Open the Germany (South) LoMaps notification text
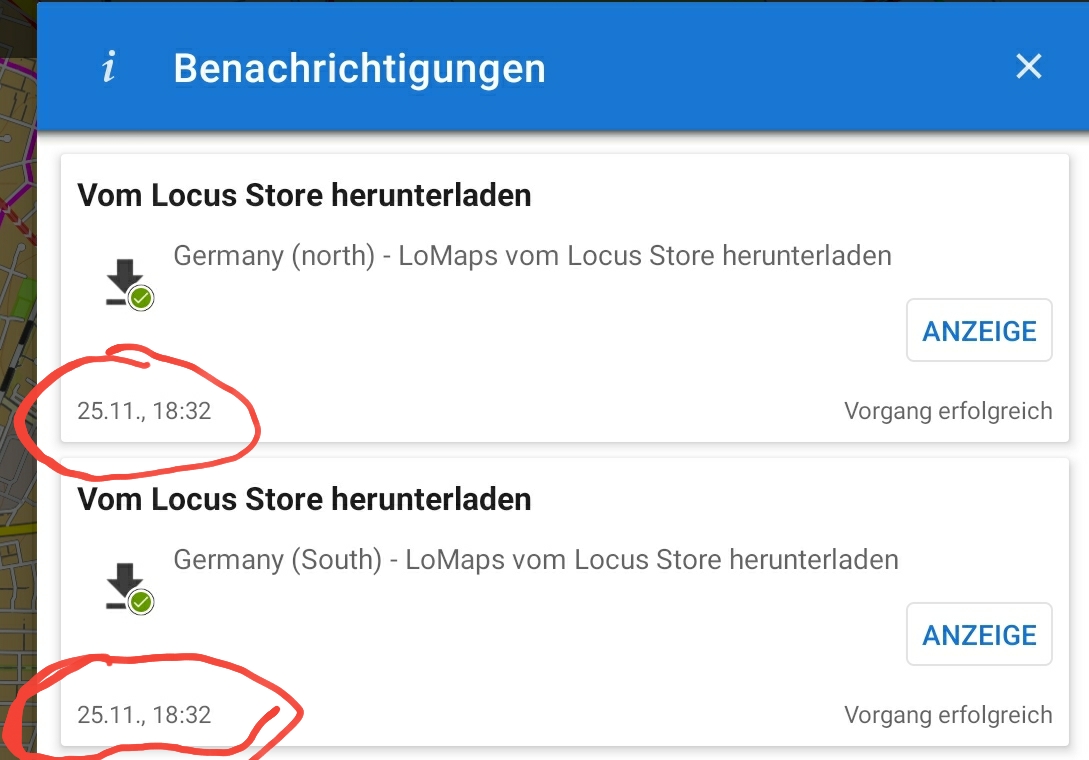Screen dimensions: 1089x760 (x=536, y=560)
